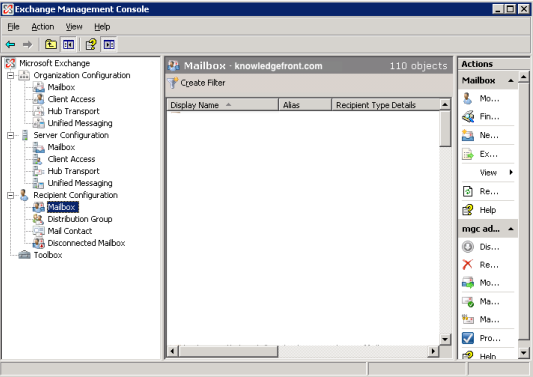Select Unified Messaging under Server Configuration
533x377 pixels.
point(80,183)
